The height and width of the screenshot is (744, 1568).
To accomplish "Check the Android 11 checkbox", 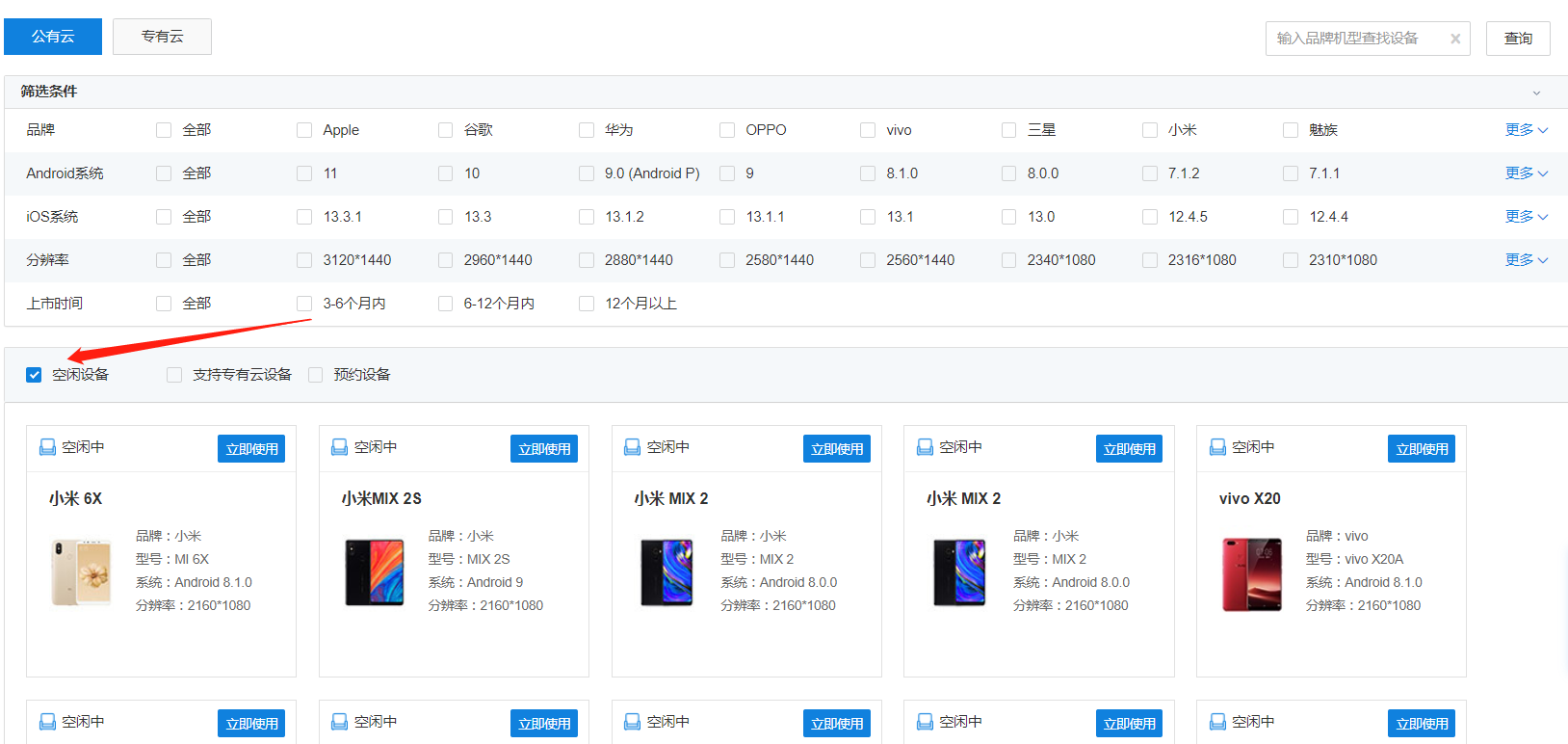I will pos(304,173).
